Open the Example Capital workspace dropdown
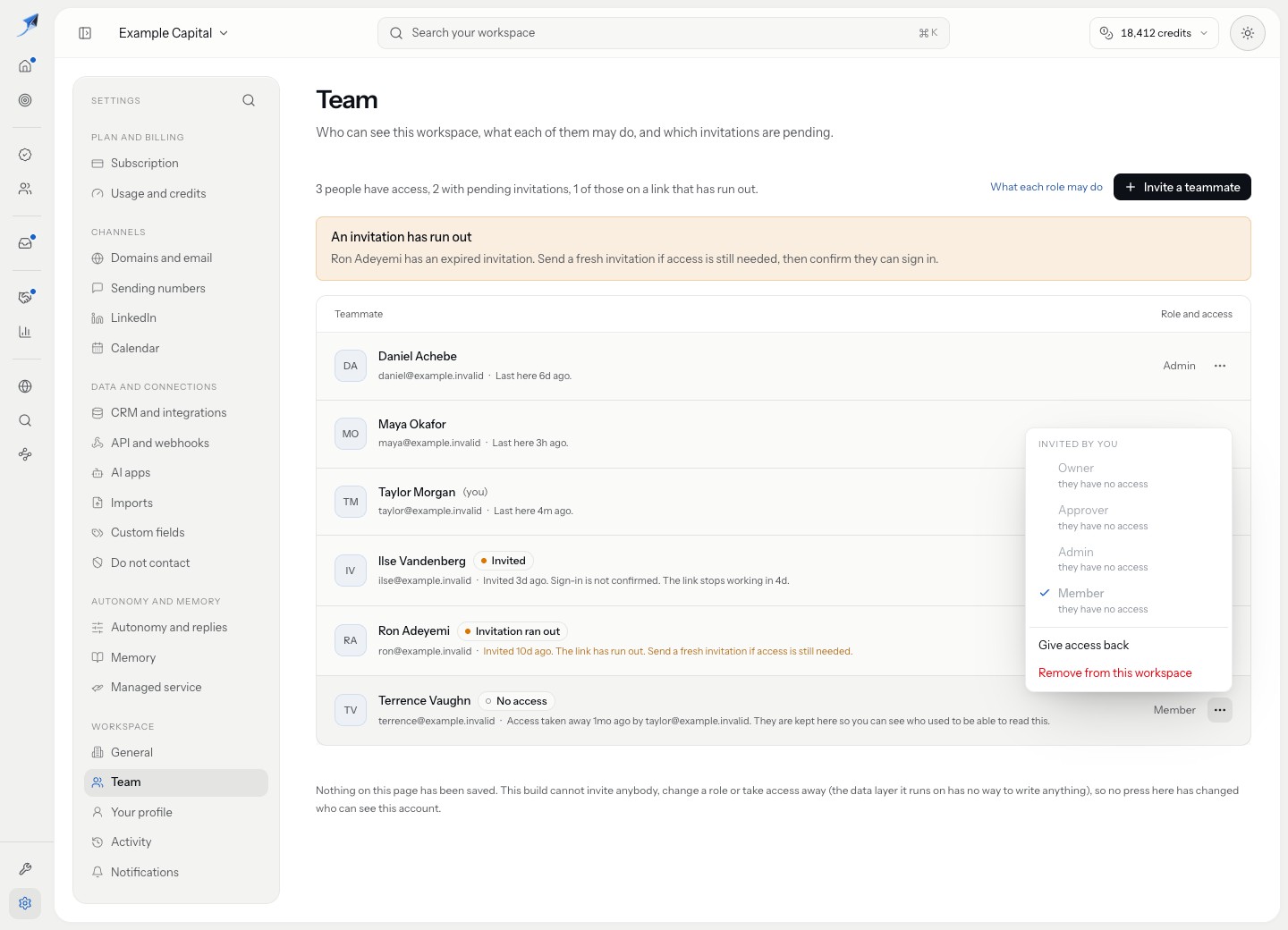Screen dimensions: 1288x930 174,33
